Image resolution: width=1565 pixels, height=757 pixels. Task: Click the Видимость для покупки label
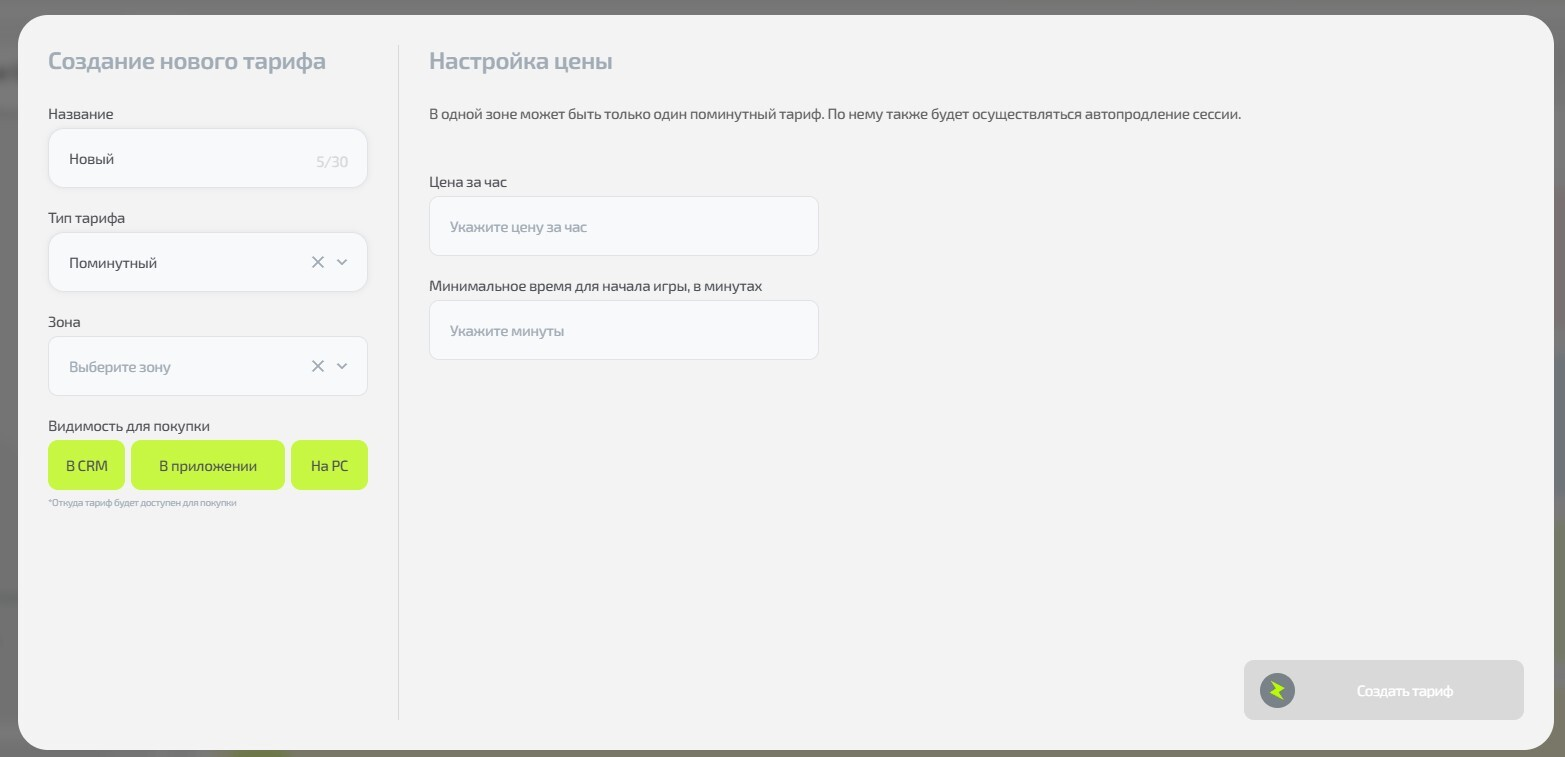[x=129, y=426]
